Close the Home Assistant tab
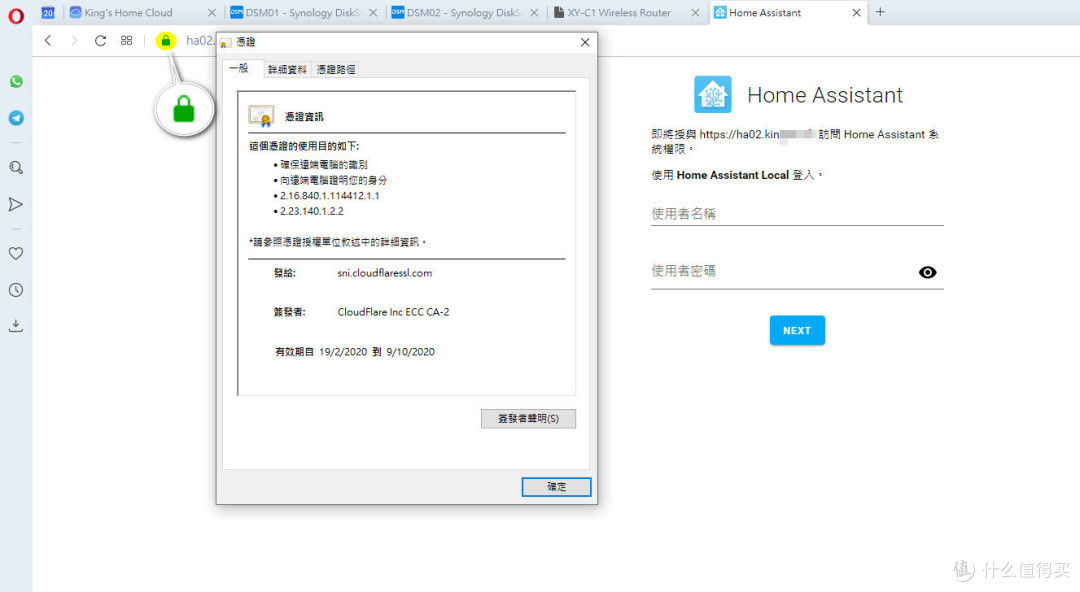 pyautogui.click(x=856, y=12)
